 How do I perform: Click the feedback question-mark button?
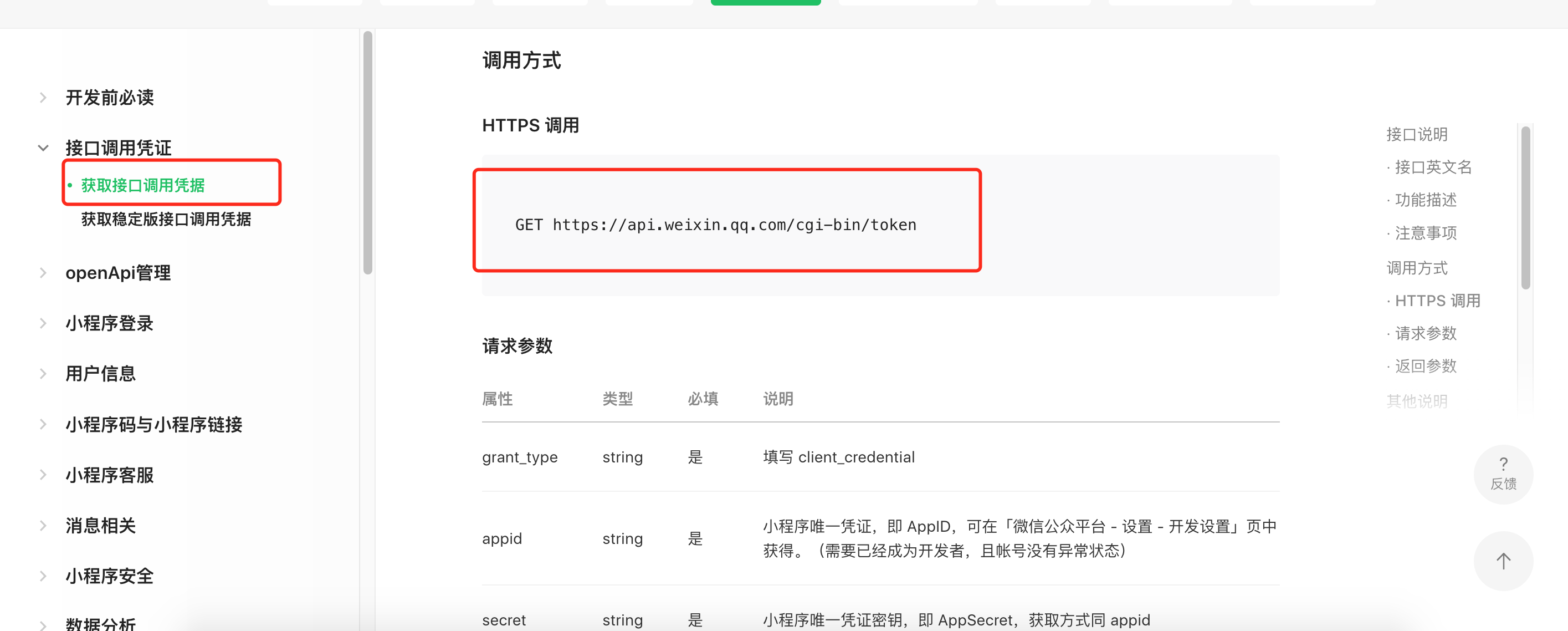point(1503,474)
